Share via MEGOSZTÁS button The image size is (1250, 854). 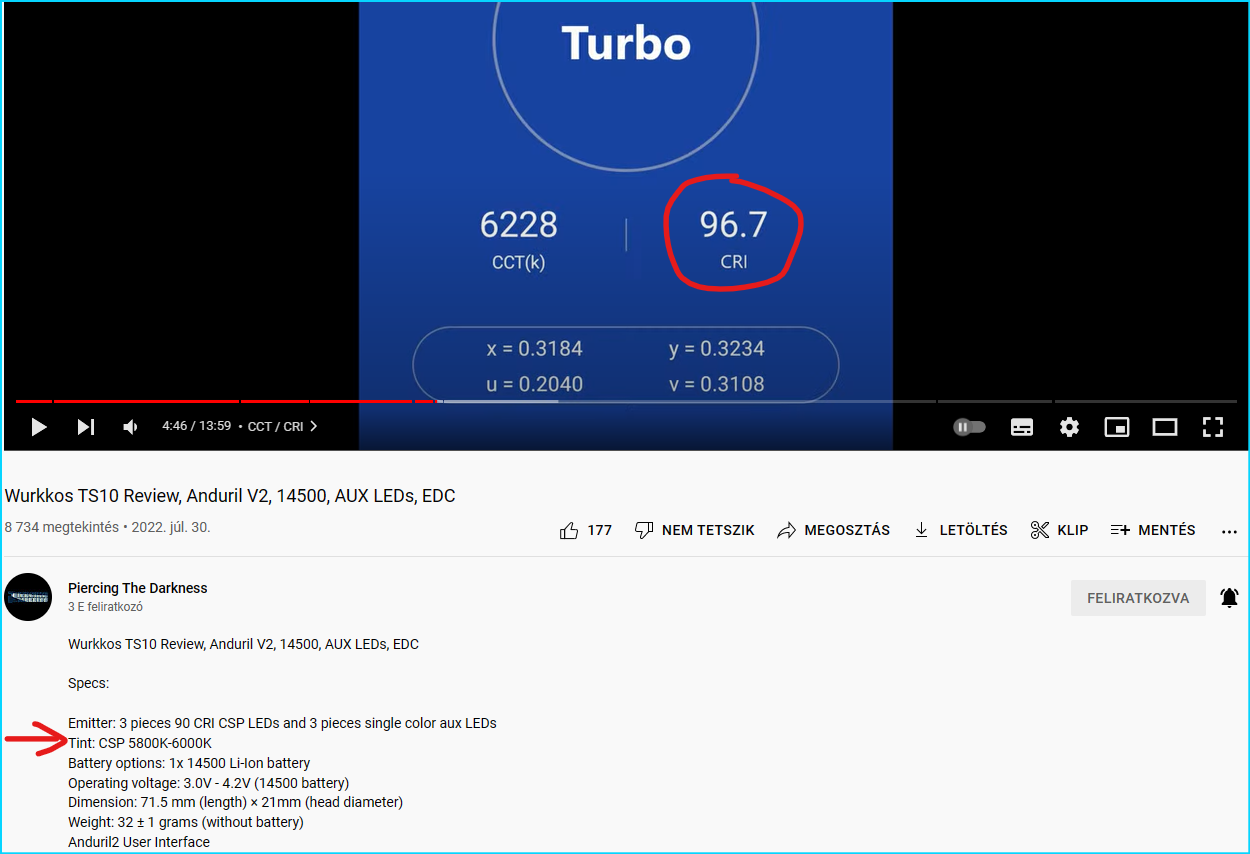(833, 530)
